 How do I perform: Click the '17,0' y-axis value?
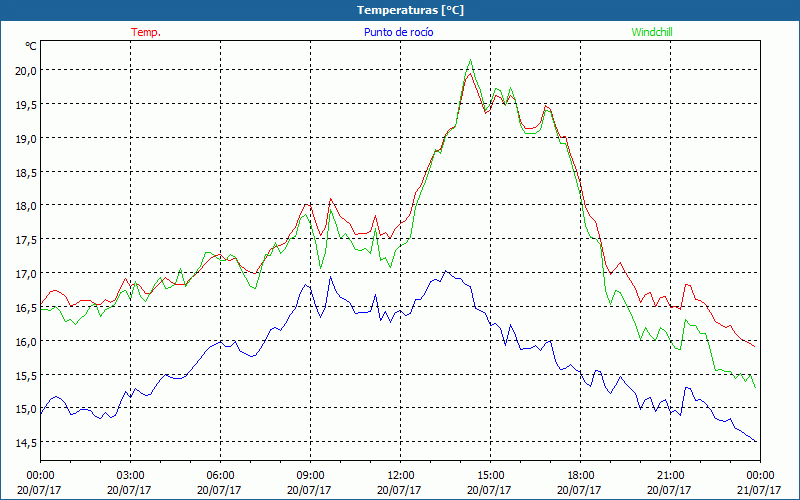point(28,274)
